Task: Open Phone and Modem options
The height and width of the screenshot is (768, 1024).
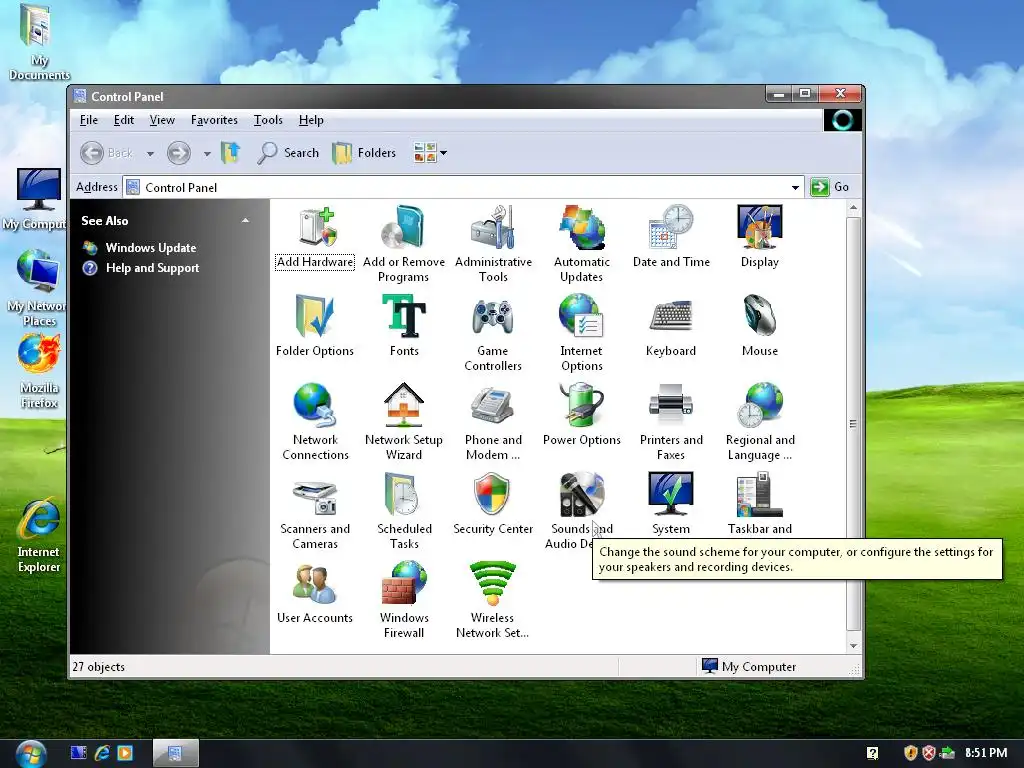Action: 493,422
